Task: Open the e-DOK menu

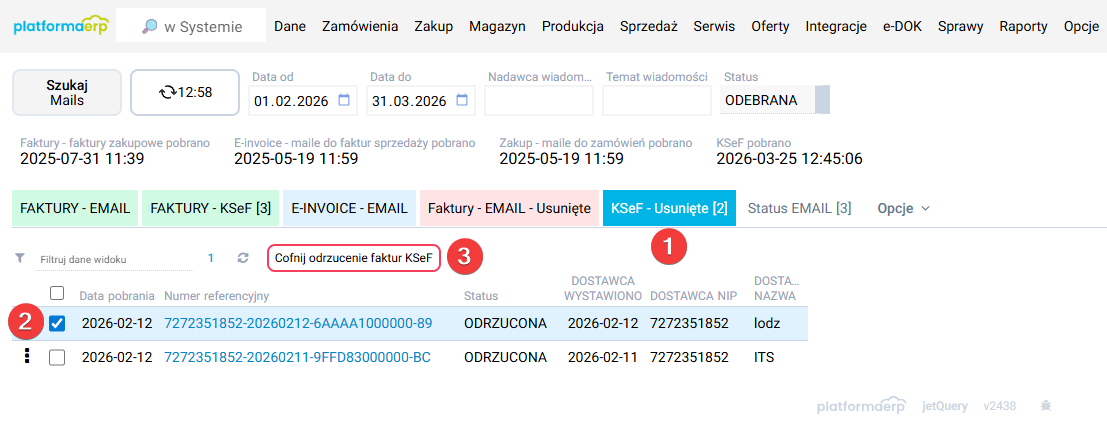Action: [902, 27]
